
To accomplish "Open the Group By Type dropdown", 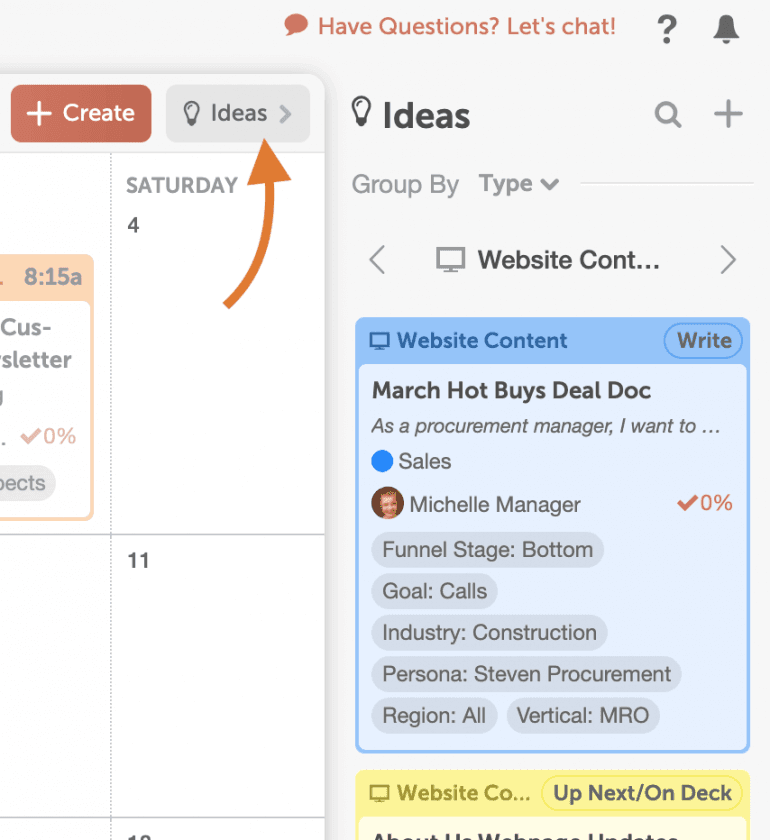I will click(x=519, y=184).
